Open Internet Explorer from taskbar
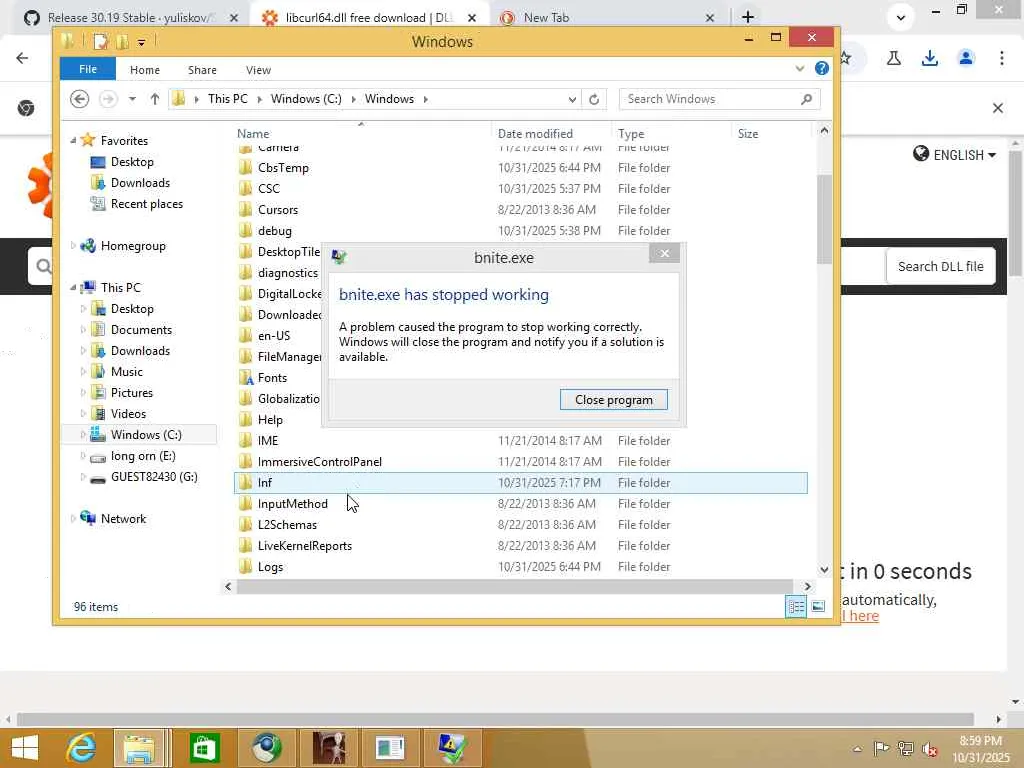This screenshot has width=1024, height=768. coord(82,748)
